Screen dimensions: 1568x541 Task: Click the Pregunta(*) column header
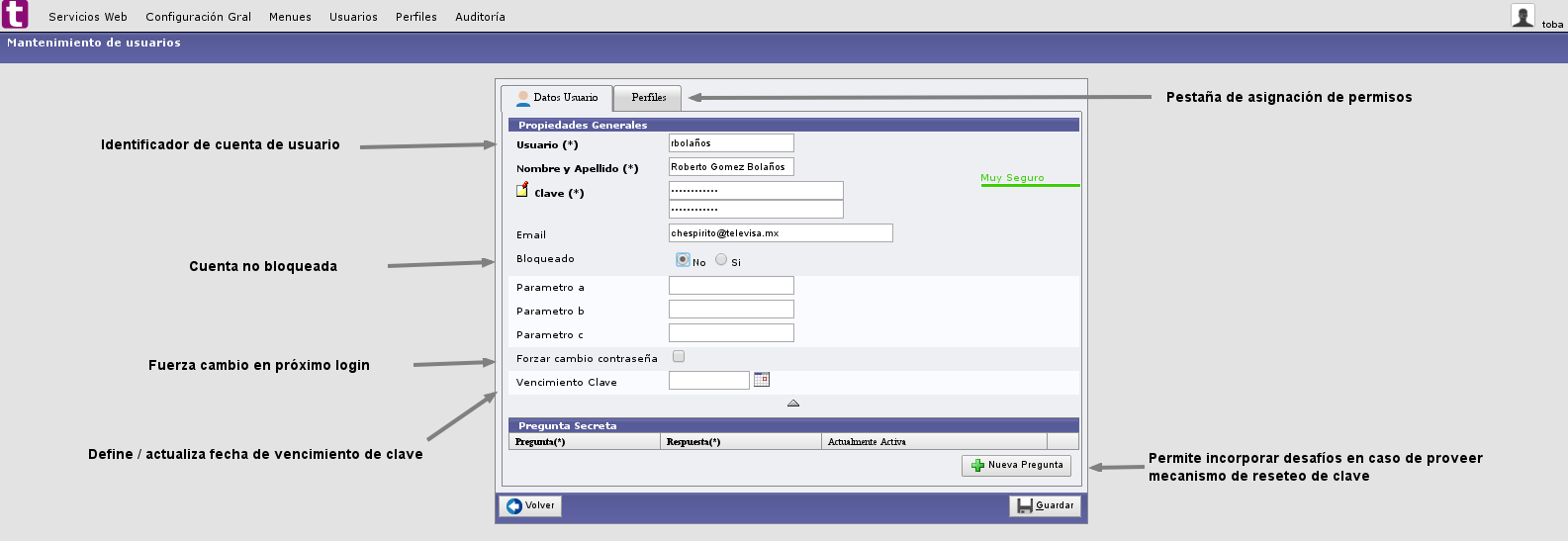coord(585,442)
